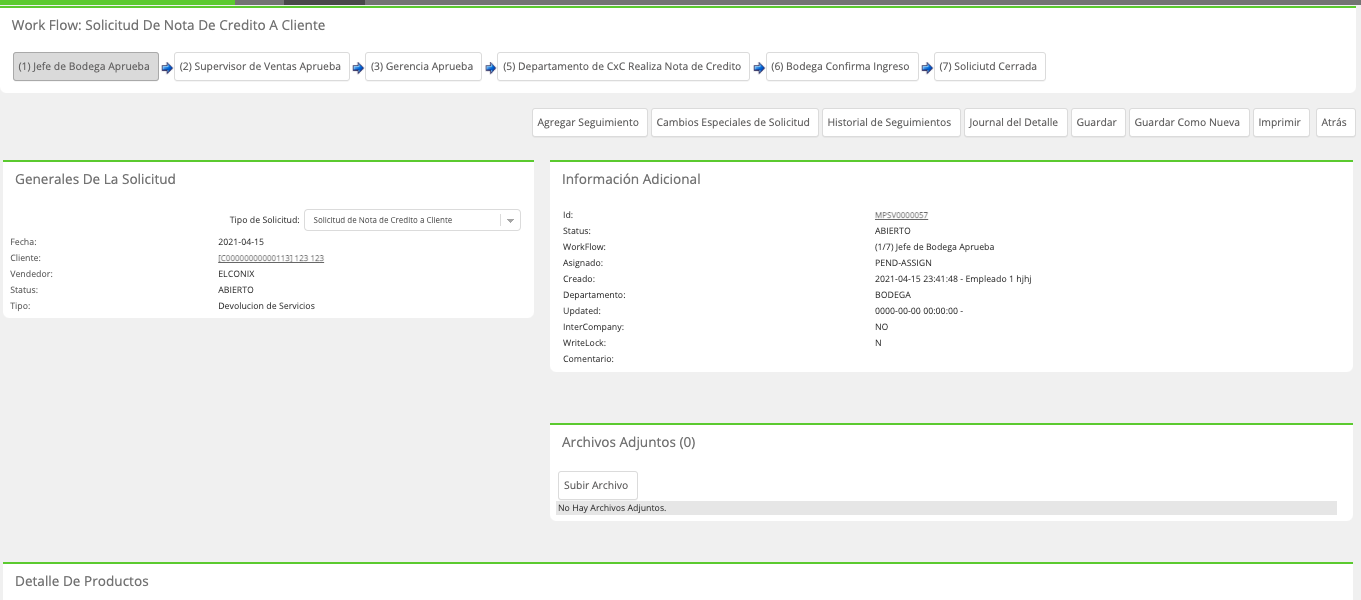Select the Vendedor value ELCONIX
This screenshot has width=1361, height=600.
236,274
